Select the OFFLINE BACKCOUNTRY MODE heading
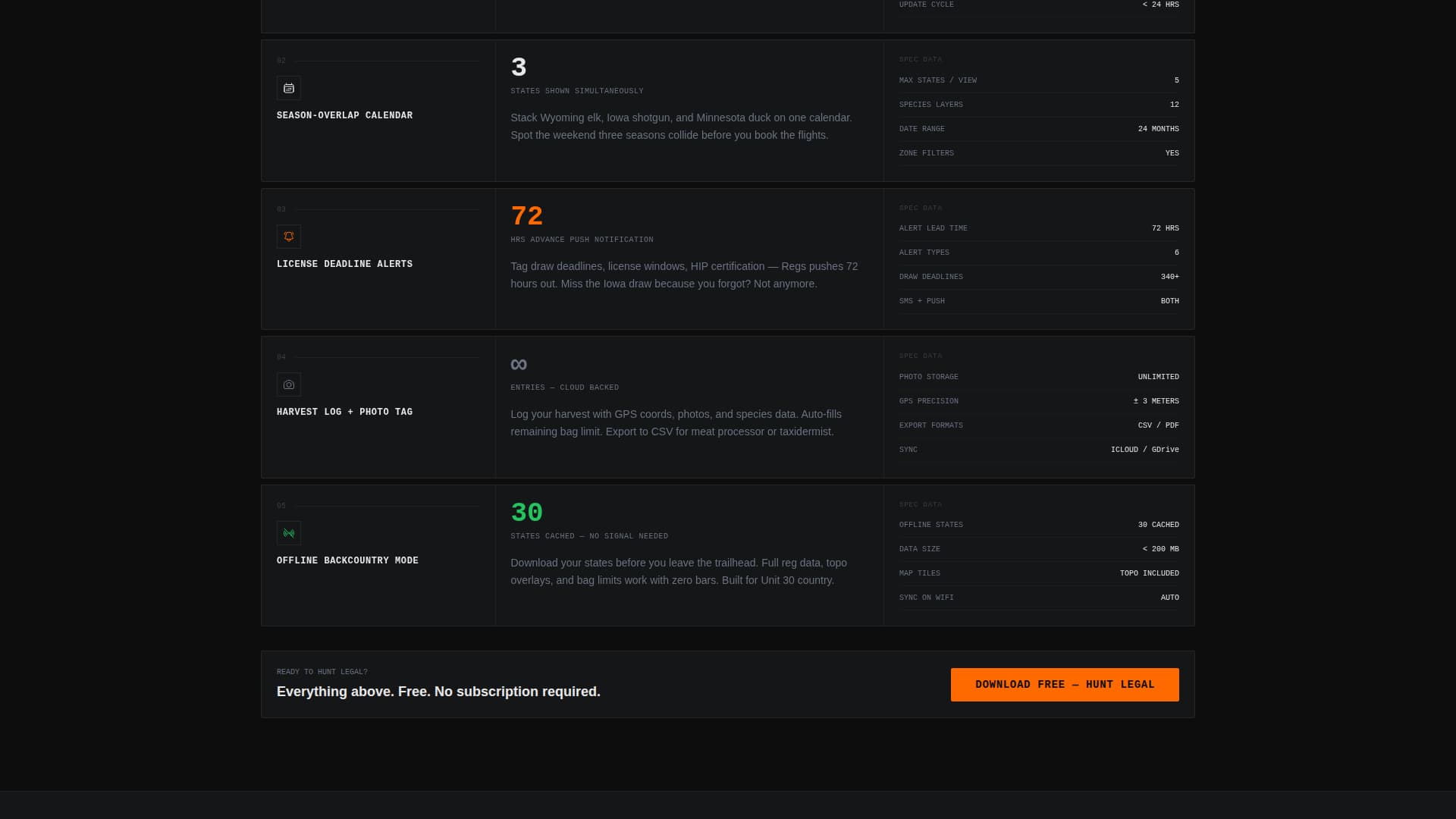 (x=347, y=560)
